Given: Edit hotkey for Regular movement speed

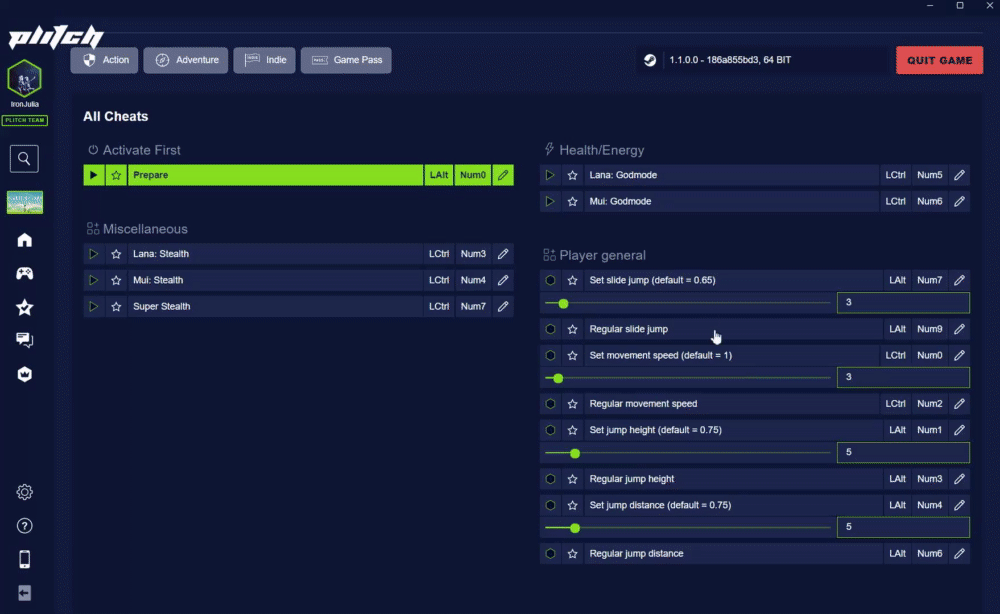Looking at the screenshot, I should (x=959, y=404).
